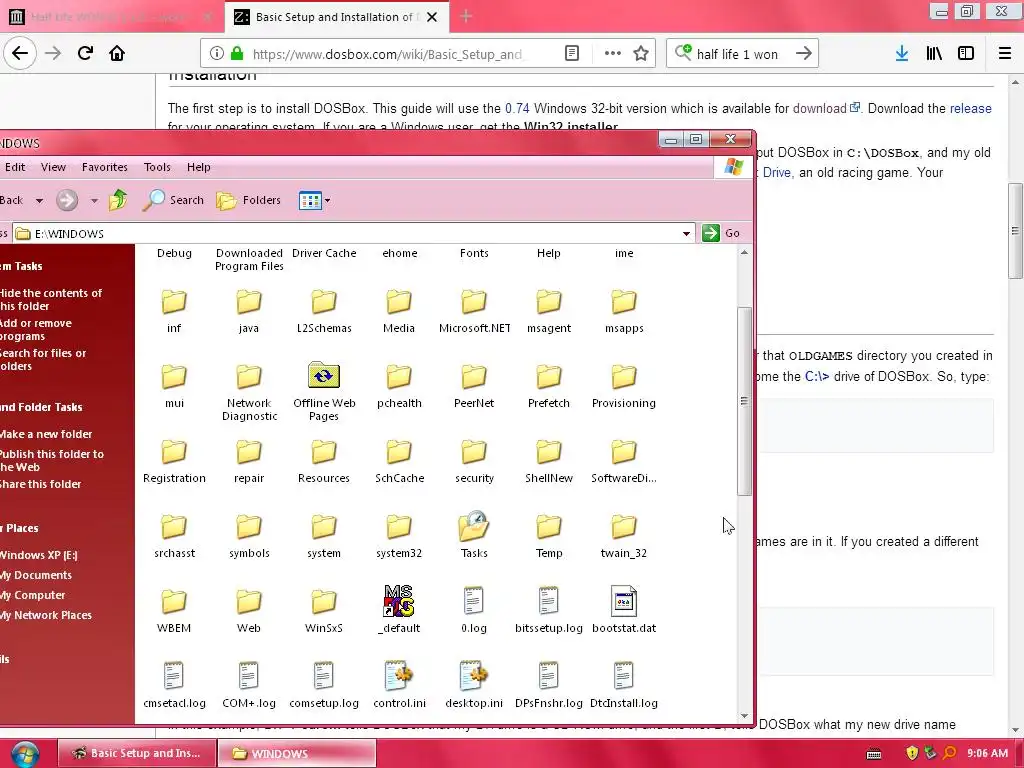Switch to Basic Setup taskbar button
Image resolution: width=1024 pixels, height=768 pixels.
136,753
